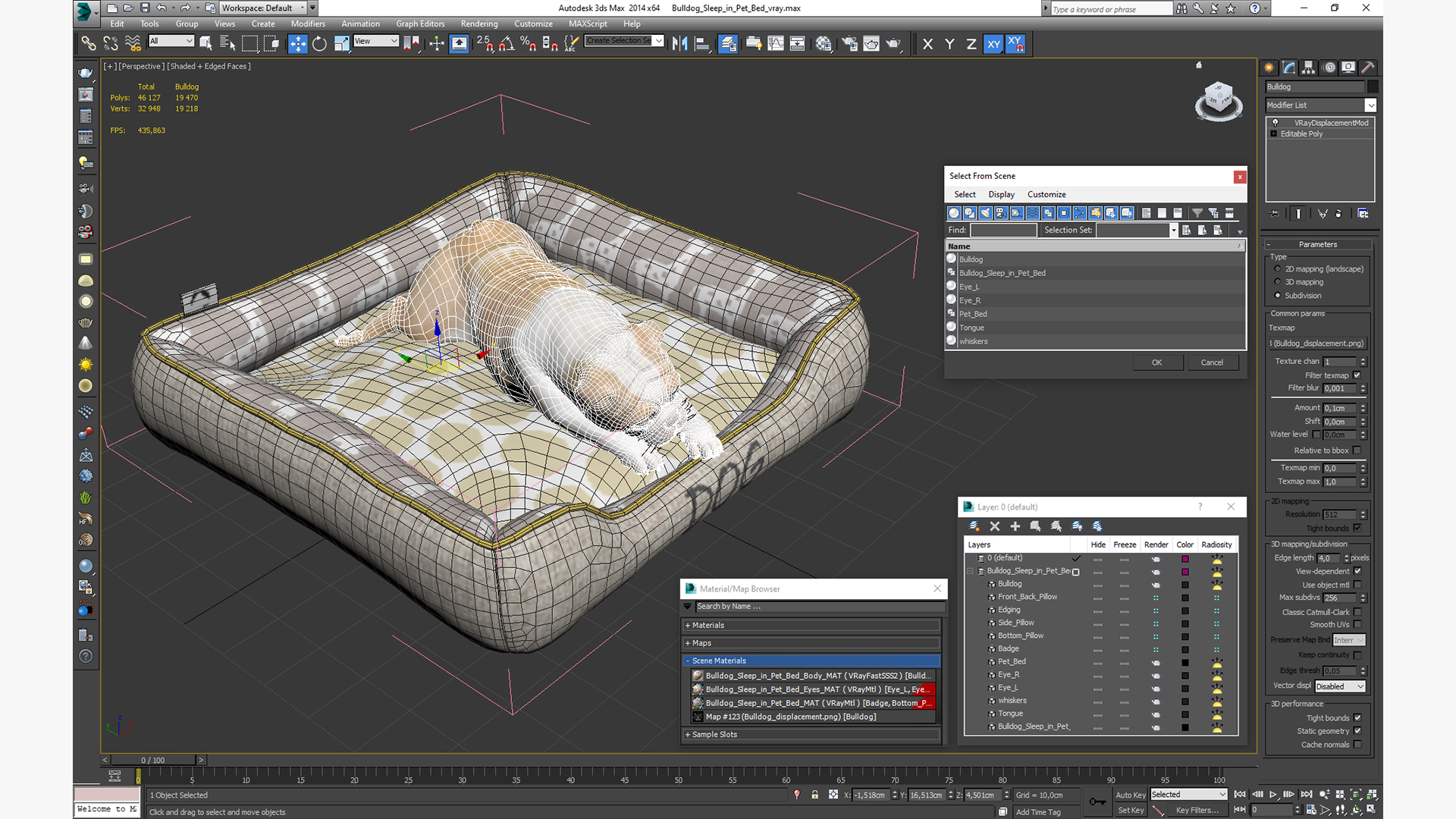1456x819 pixels.
Task: Enable the Relative to bbox checkbox
Action: point(1357,450)
